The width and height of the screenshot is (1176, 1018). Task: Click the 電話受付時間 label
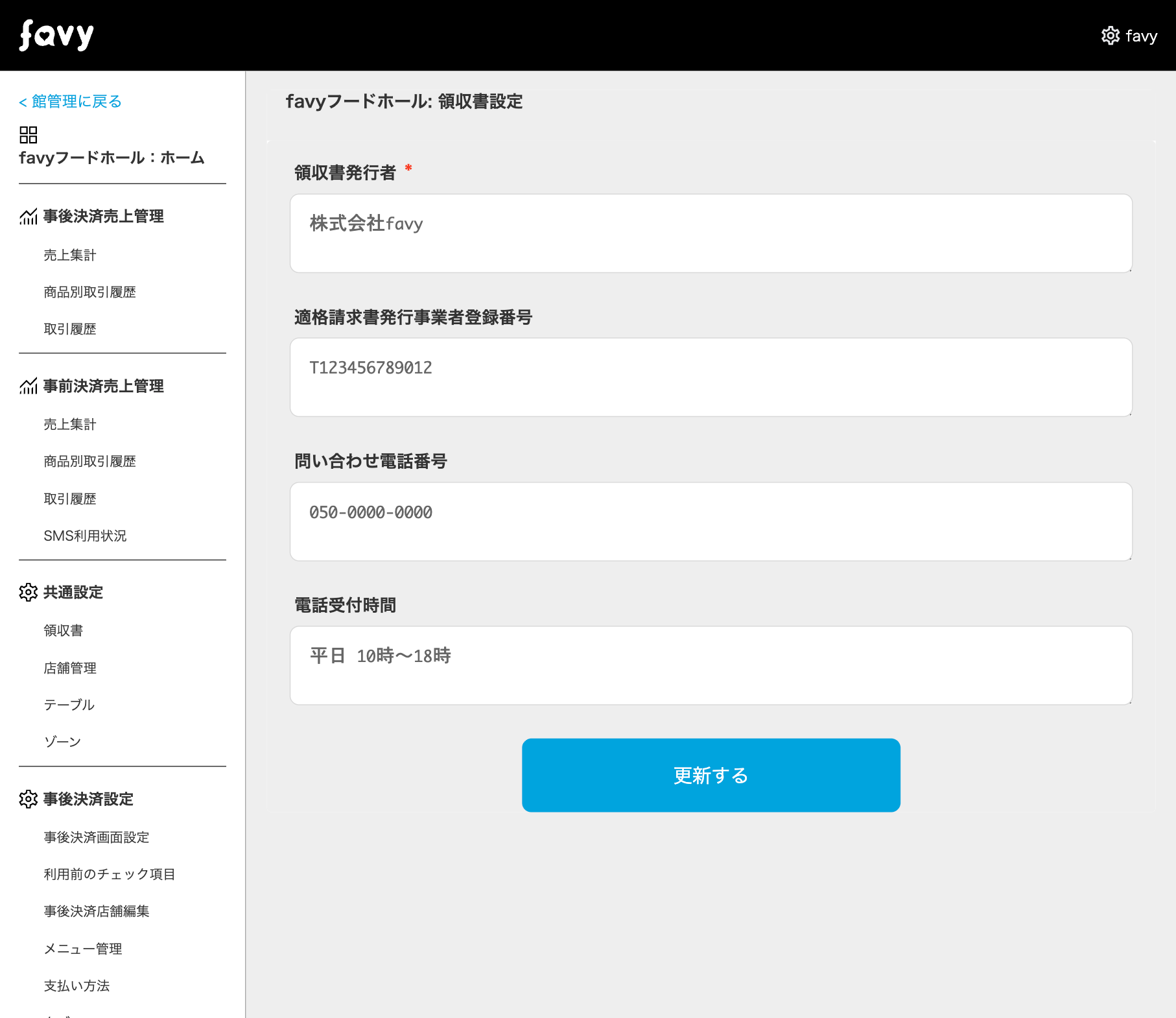pyautogui.click(x=345, y=606)
